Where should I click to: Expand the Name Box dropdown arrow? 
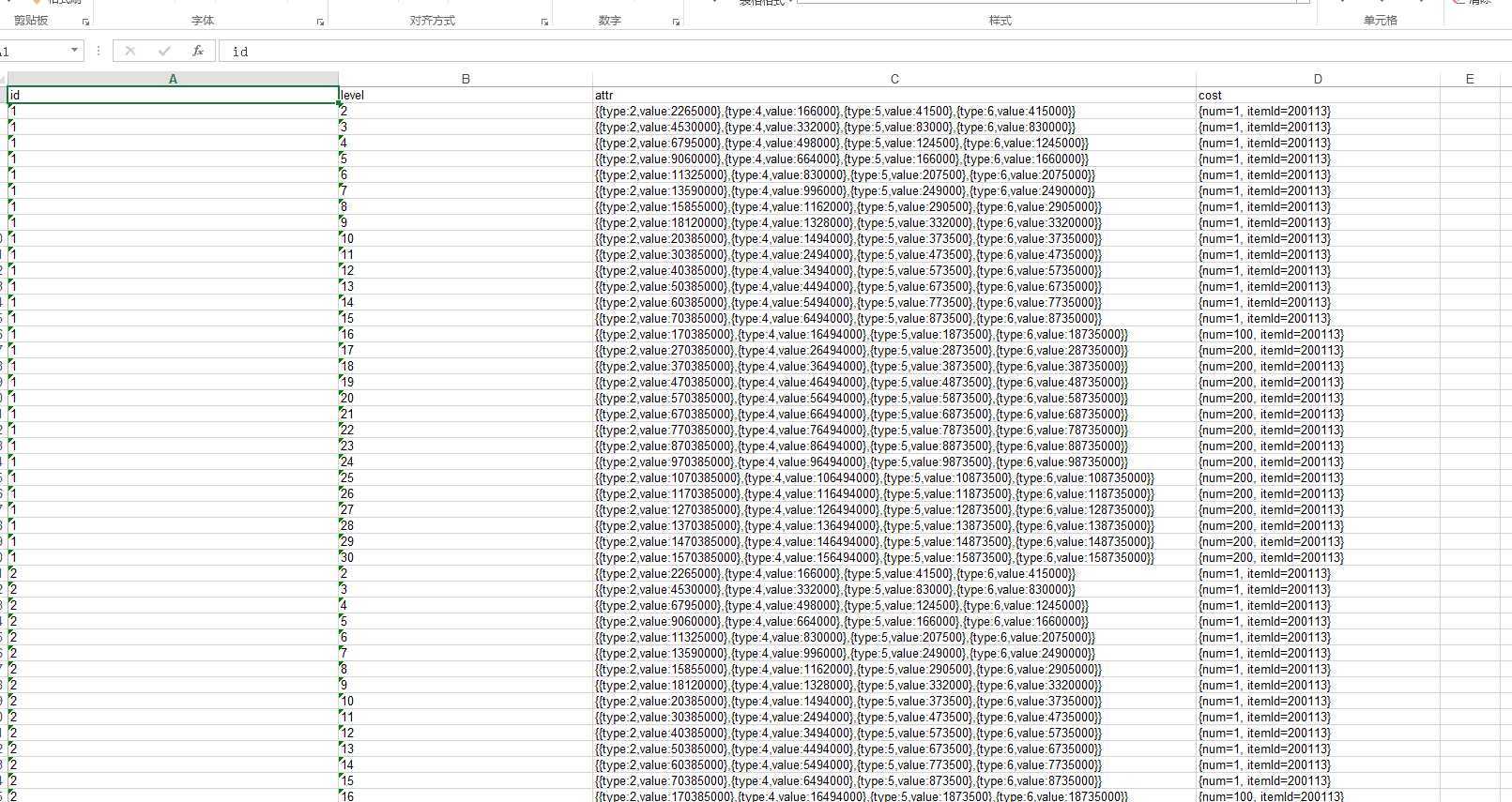(x=74, y=51)
